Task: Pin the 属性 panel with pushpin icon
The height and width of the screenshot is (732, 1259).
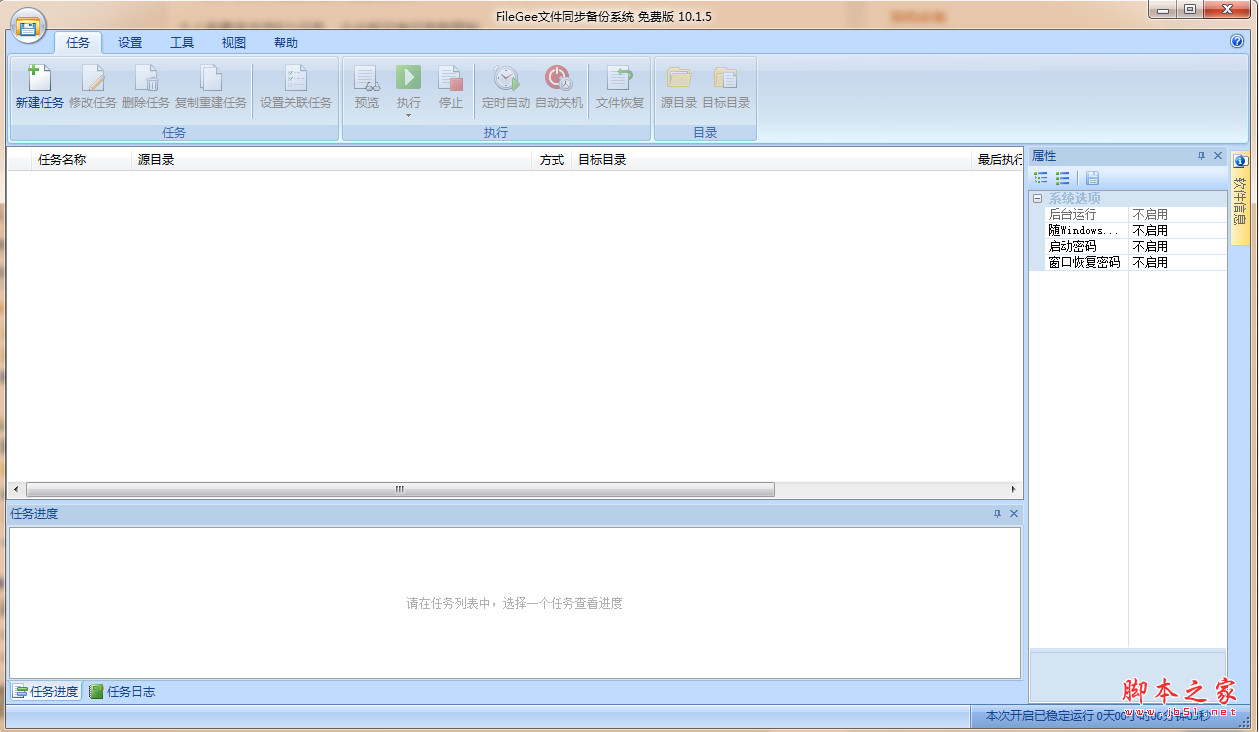Action: 1201,156
